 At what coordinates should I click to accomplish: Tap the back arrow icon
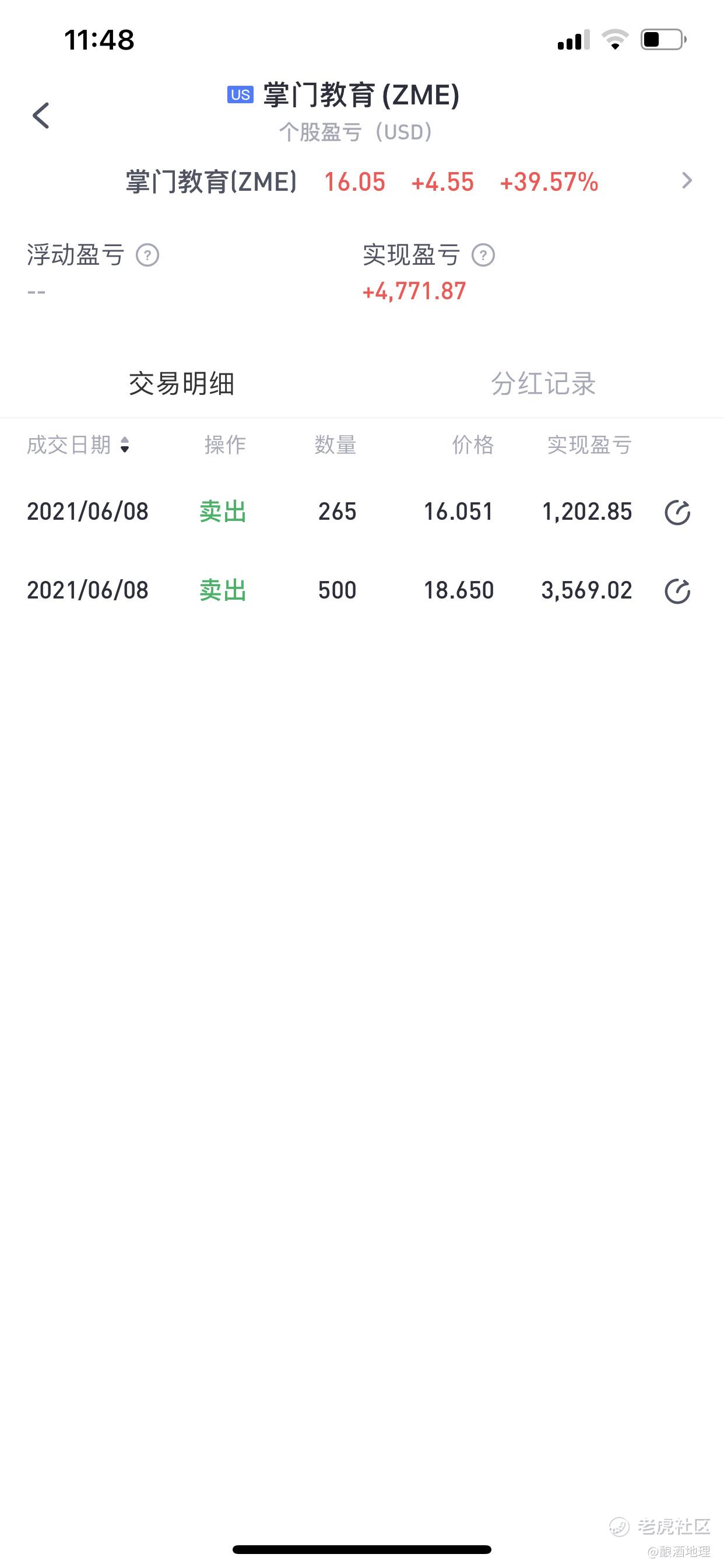pyautogui.click(x=41, y=115)
